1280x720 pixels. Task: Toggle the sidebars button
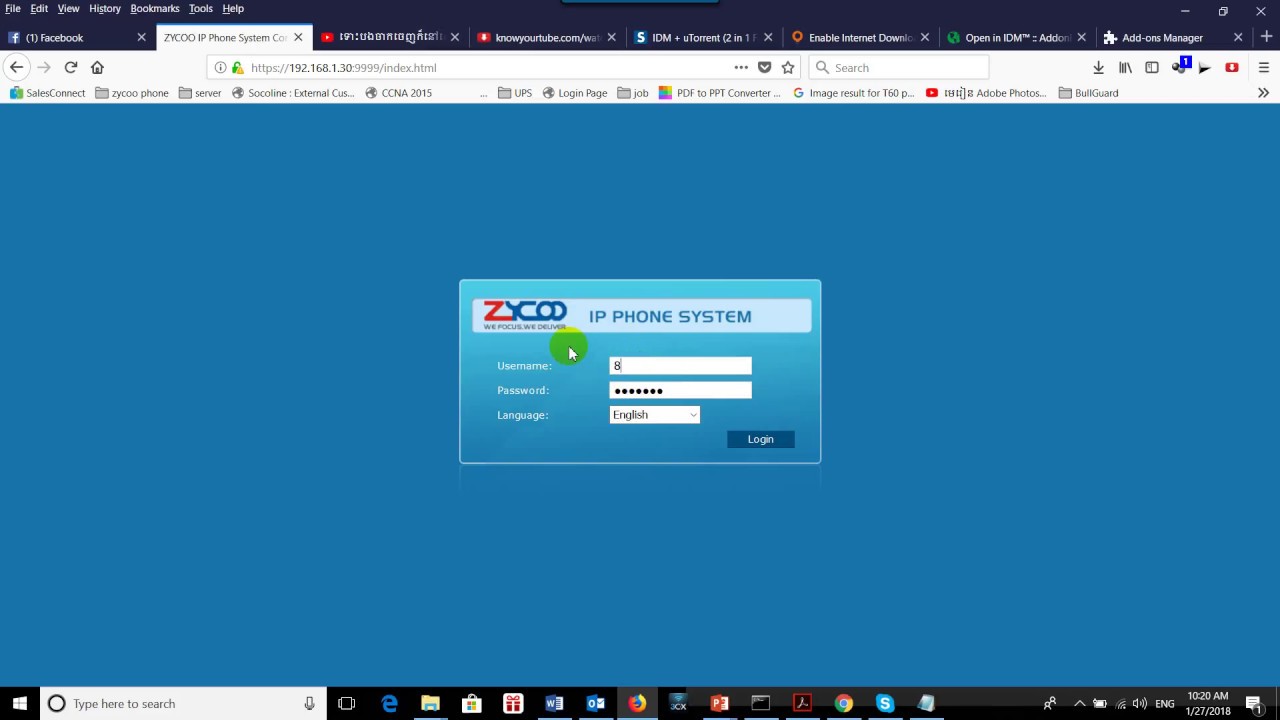coord(1152,67)
